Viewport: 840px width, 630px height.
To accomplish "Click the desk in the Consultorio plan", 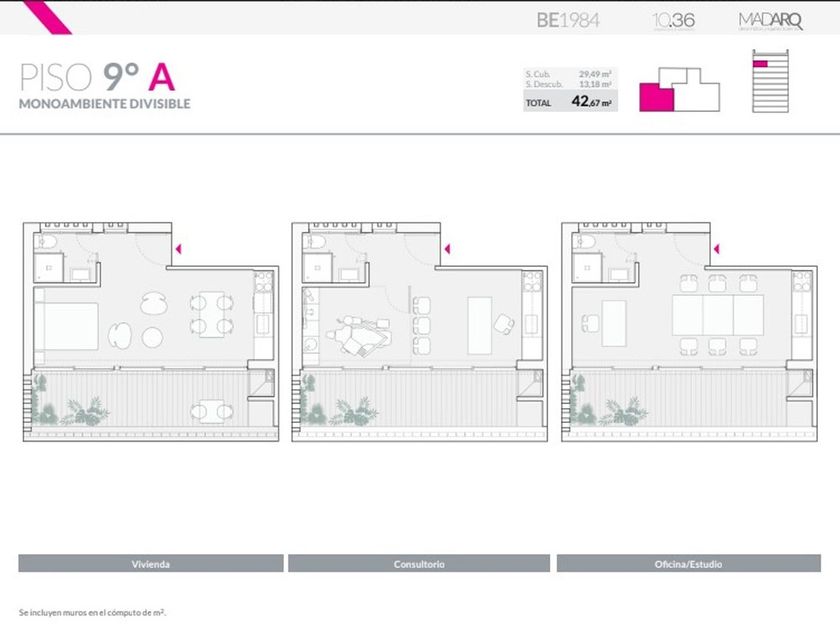I will pos(479,325).
